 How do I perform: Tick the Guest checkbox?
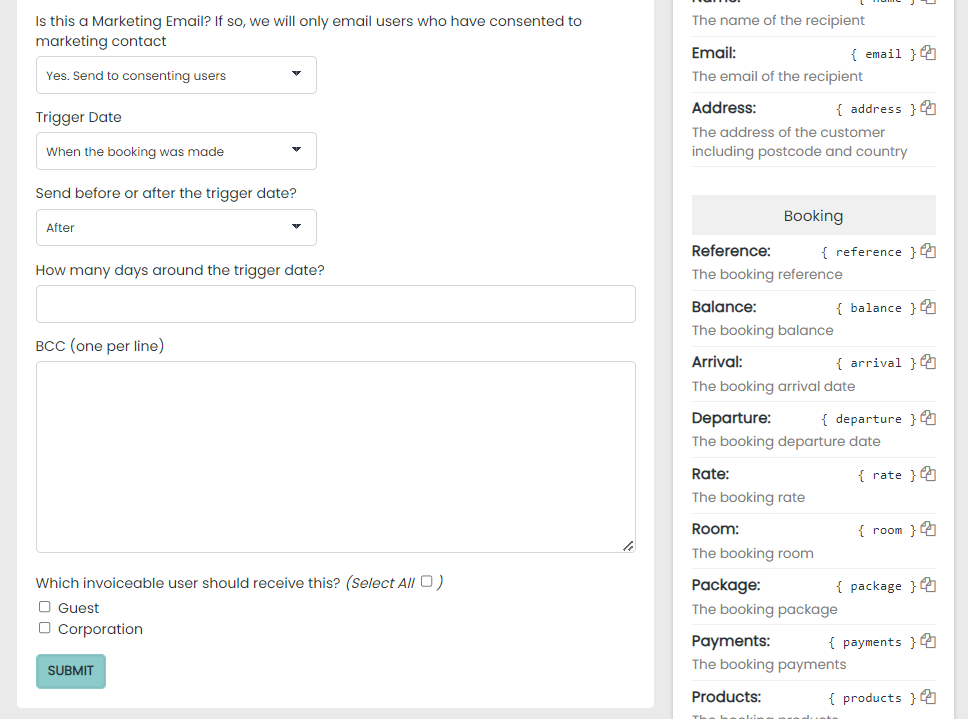[44, 607]
